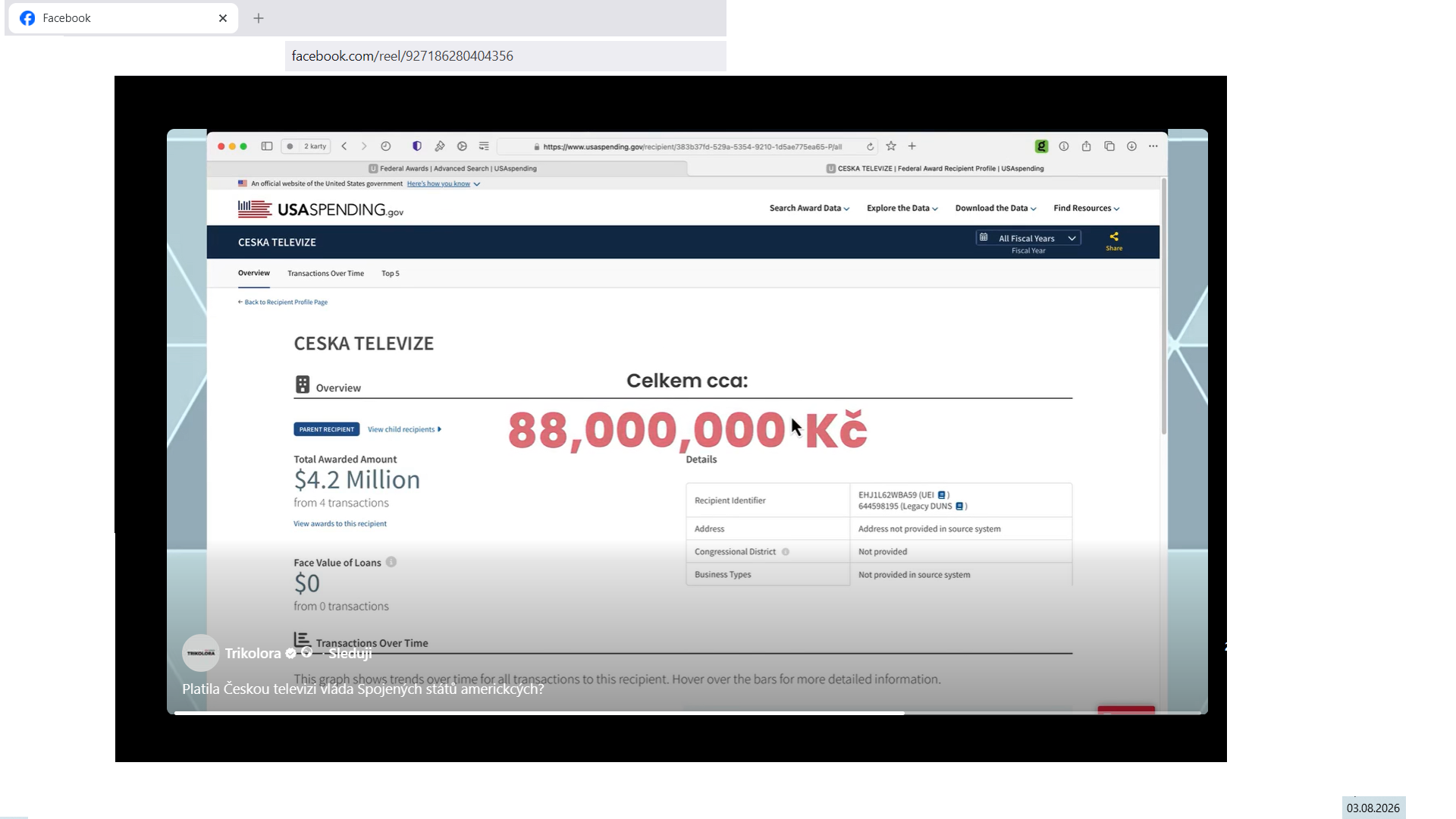Open a new browser tab
The height and width of the screenshot is (819, 1456).
259,18
